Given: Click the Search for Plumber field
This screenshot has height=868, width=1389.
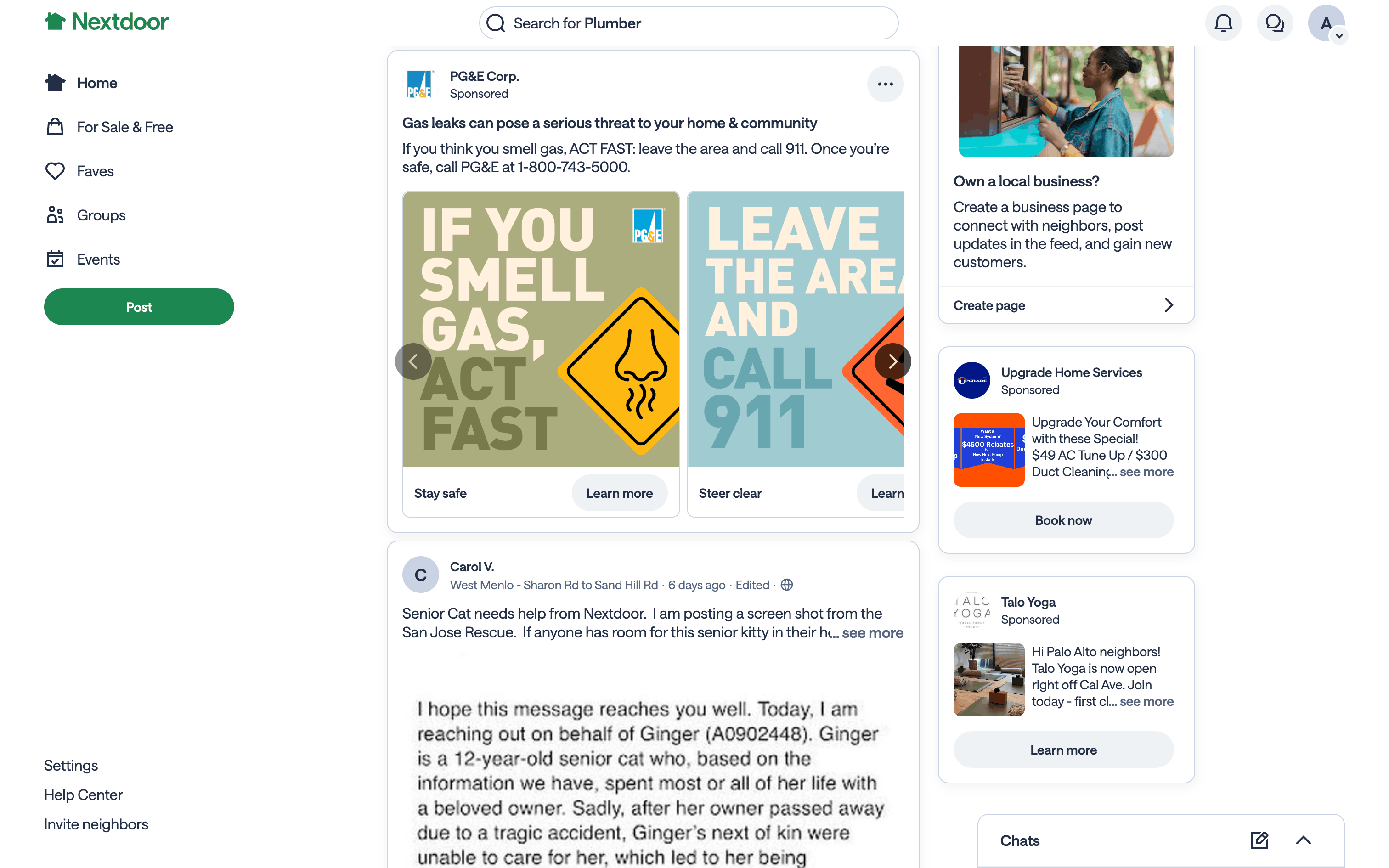Looking at the screenshot, I should pyautogui.click(x=688, y=23).
